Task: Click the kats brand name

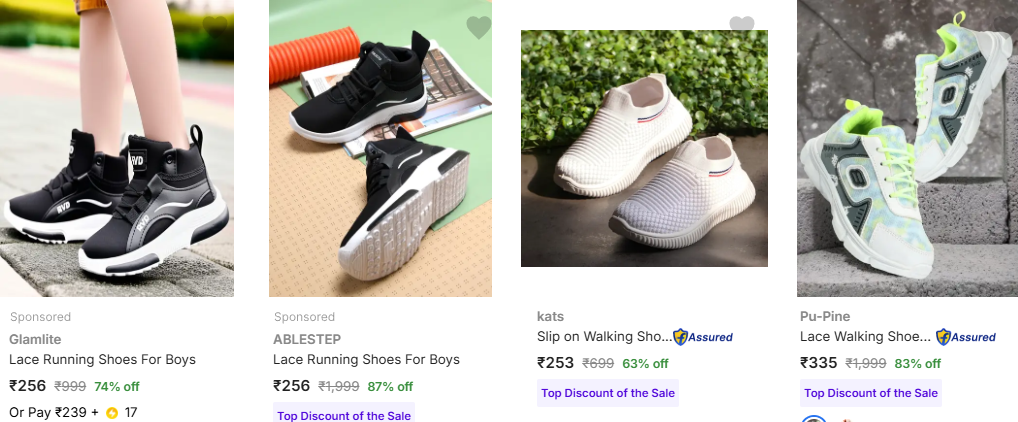Action: 550,316
